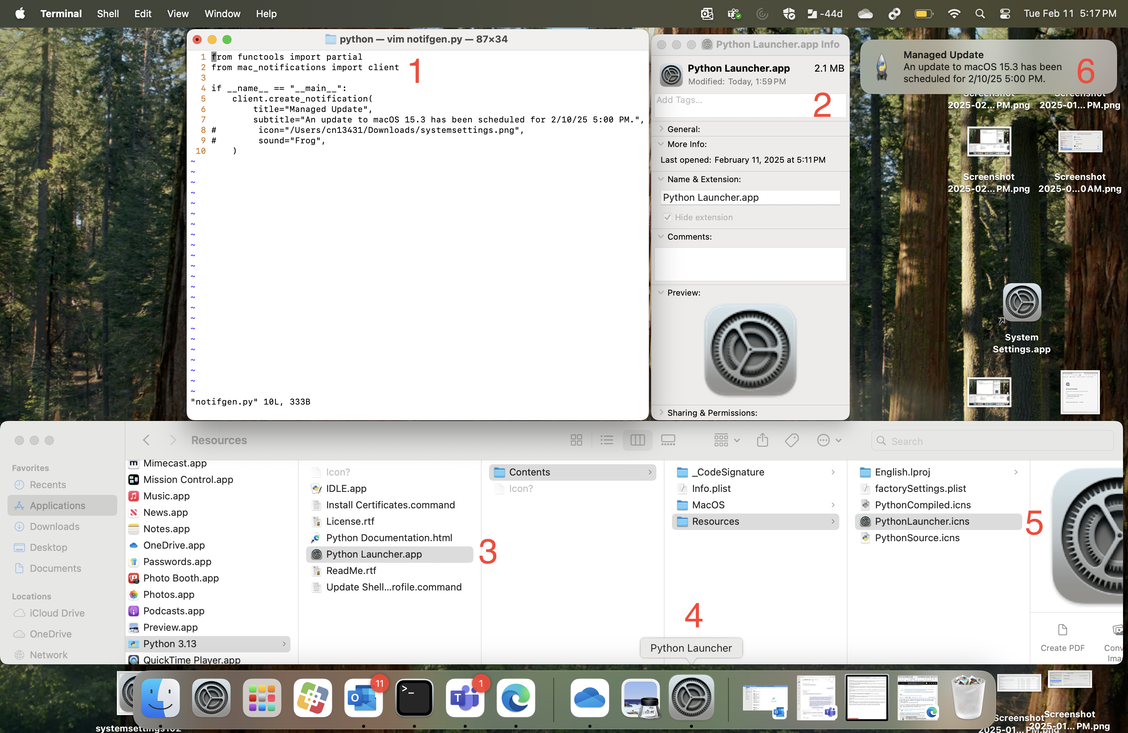The width and height of the screenshot is (1128, 733).
Task: Collapse the Name & Extension section
Action: [661, 179]
